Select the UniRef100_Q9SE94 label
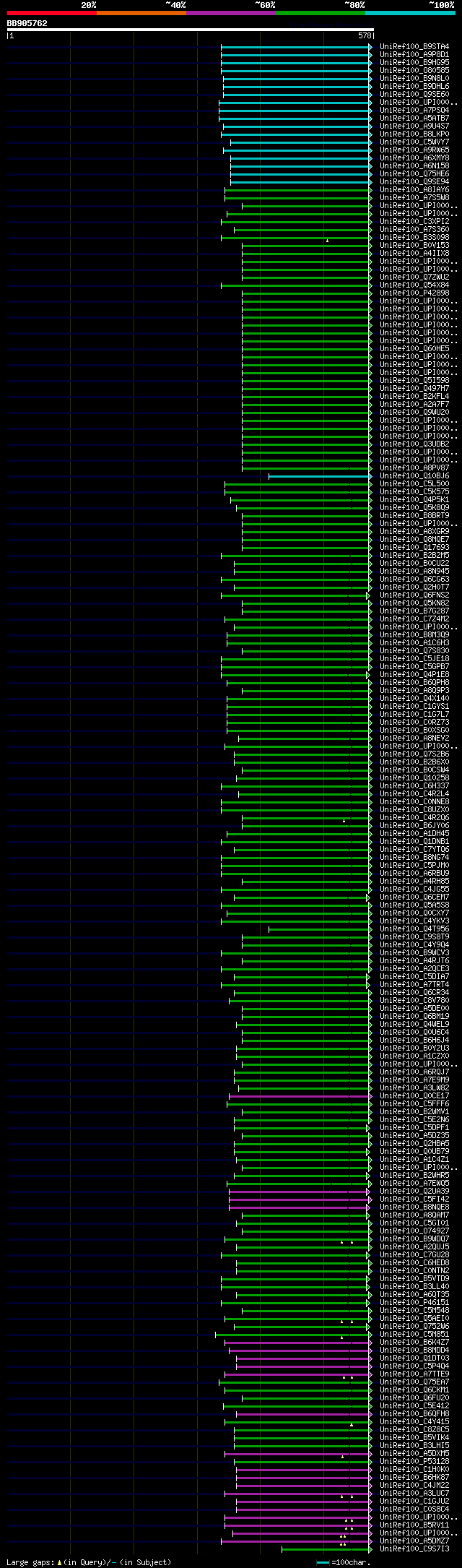 click(x=414, y=182)
